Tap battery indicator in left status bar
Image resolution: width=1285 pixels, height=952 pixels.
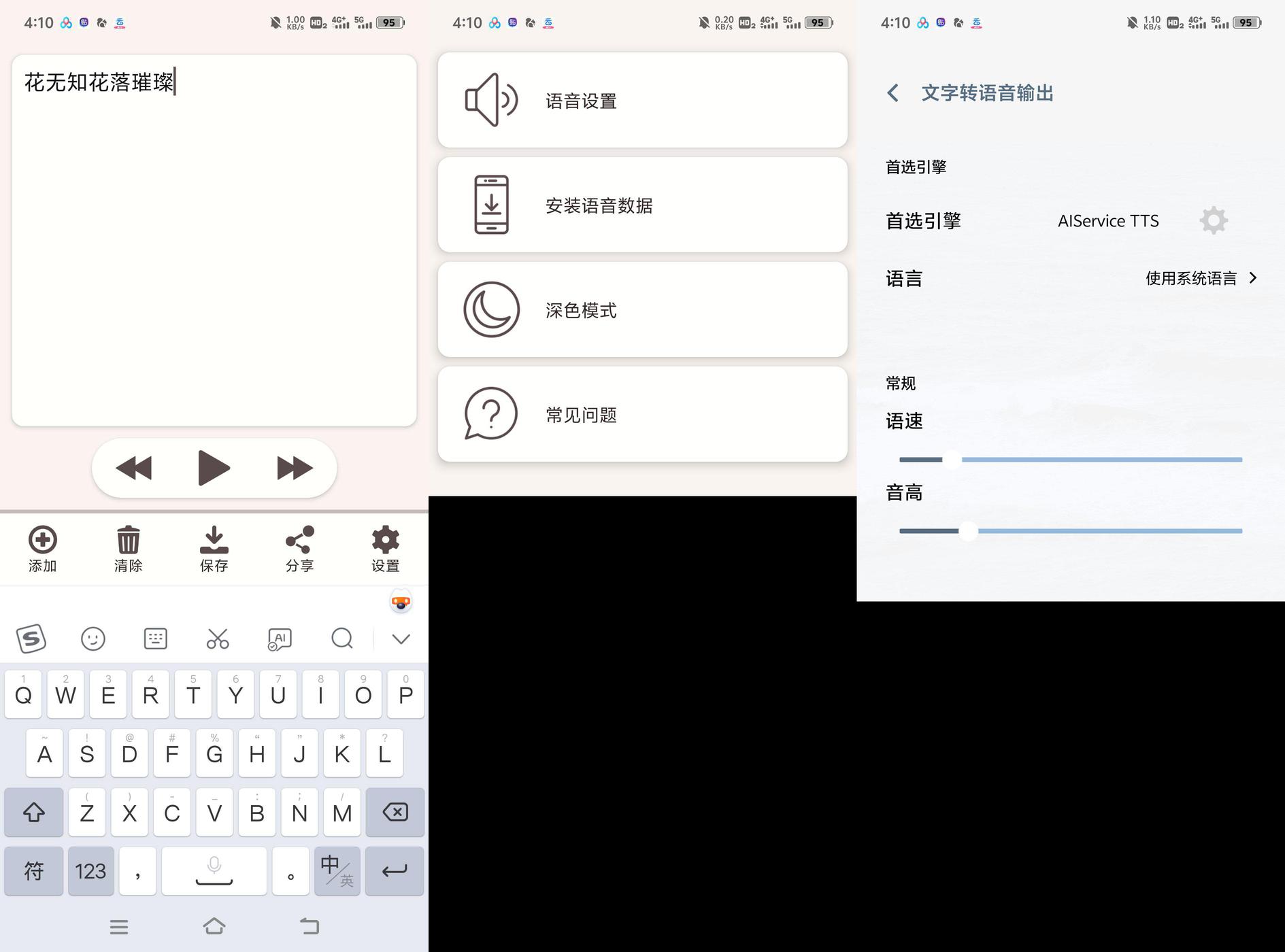390,22
